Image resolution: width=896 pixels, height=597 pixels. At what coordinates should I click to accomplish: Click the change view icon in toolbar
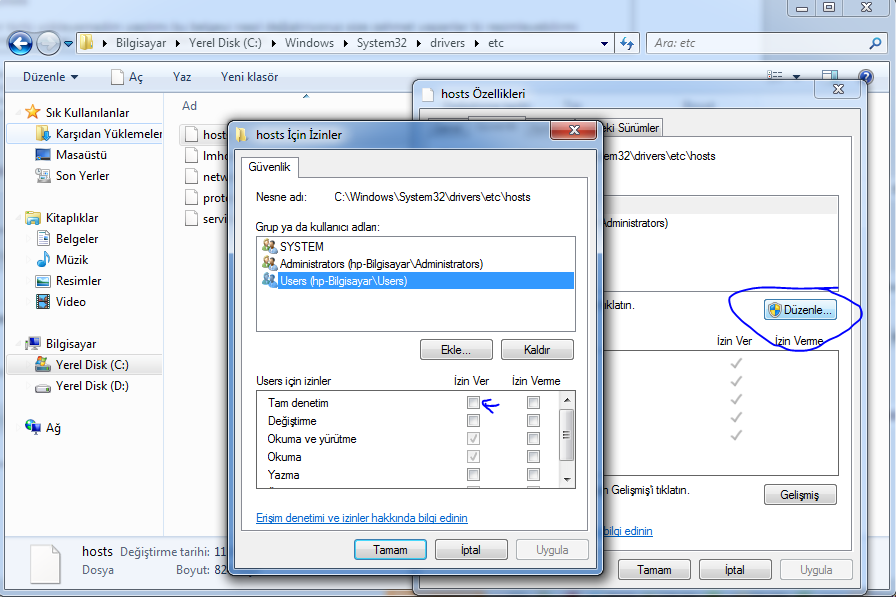[x=774, y=75]
